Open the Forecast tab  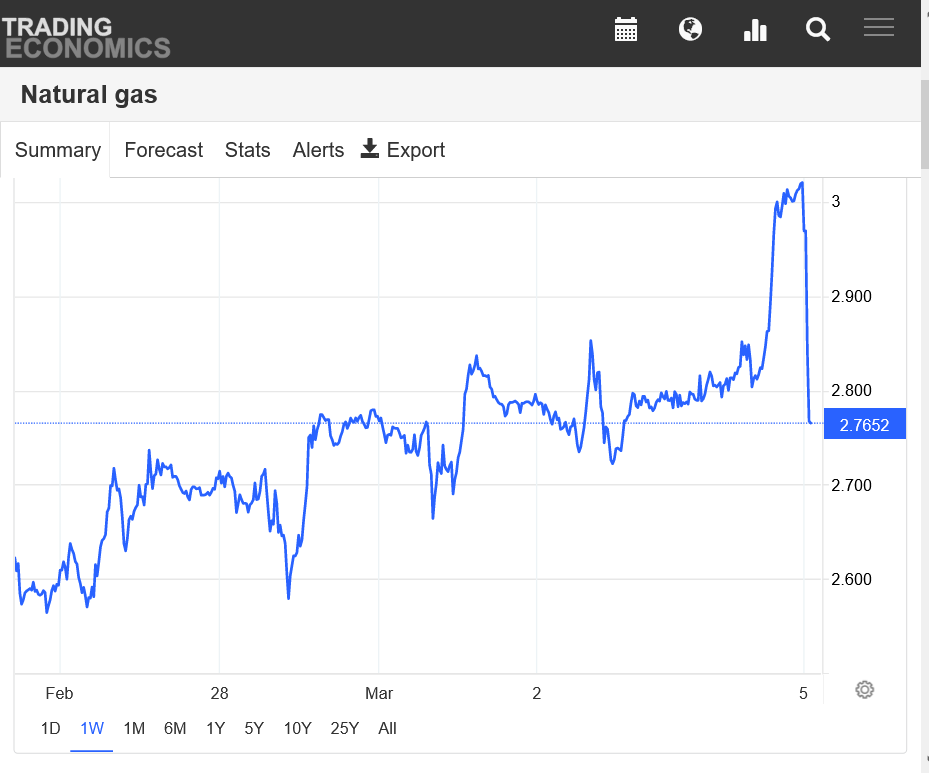tap(163, 150)
